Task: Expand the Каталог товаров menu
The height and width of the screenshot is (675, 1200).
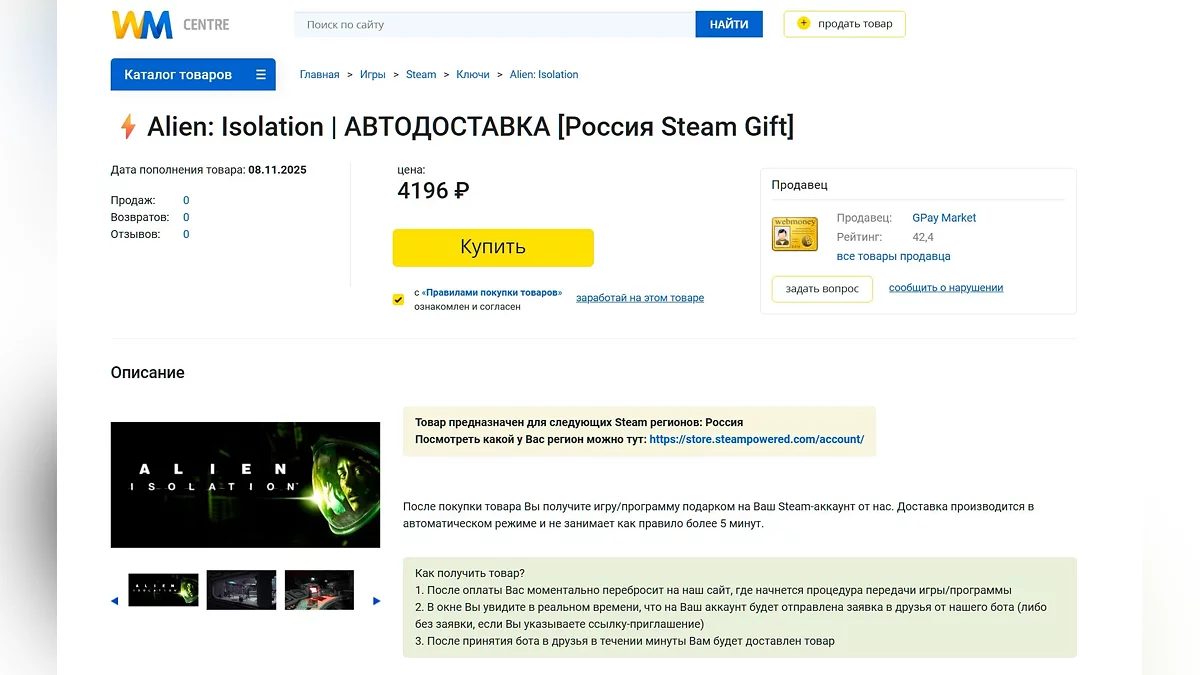Action: click(178, 75)
